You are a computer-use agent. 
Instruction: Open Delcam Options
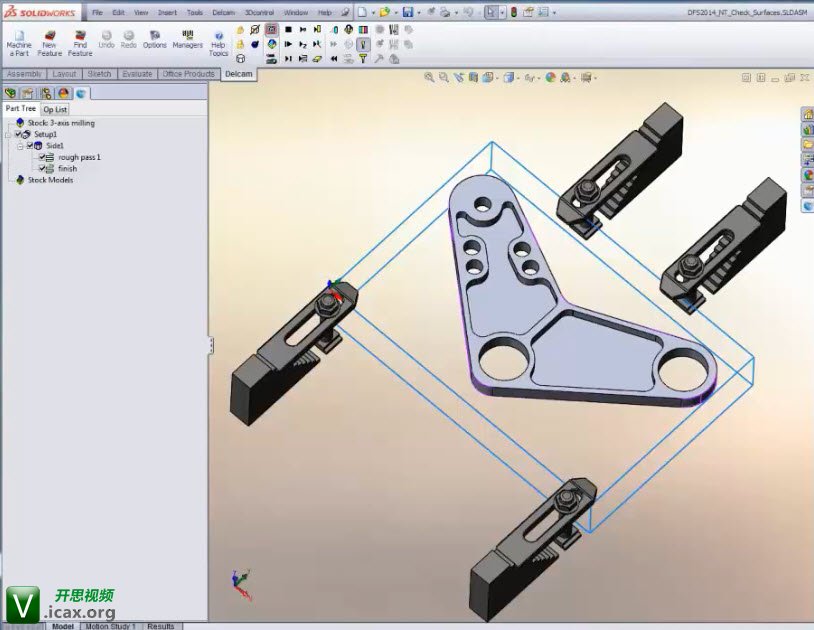[x=155, y=40]
